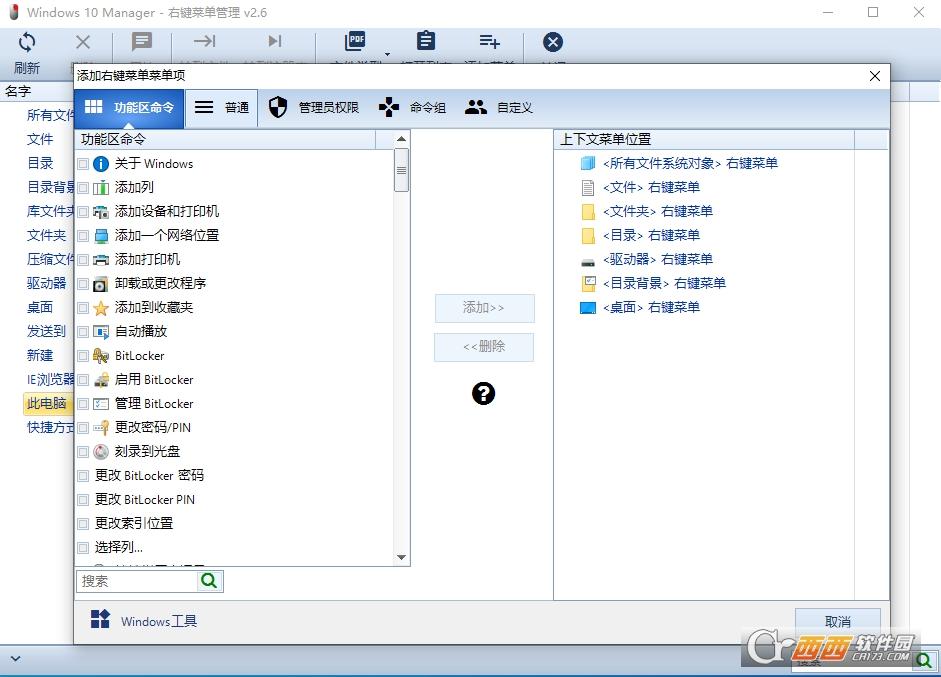Open dropdown arrow beside the PDF icon

click(x=387, y=55)
